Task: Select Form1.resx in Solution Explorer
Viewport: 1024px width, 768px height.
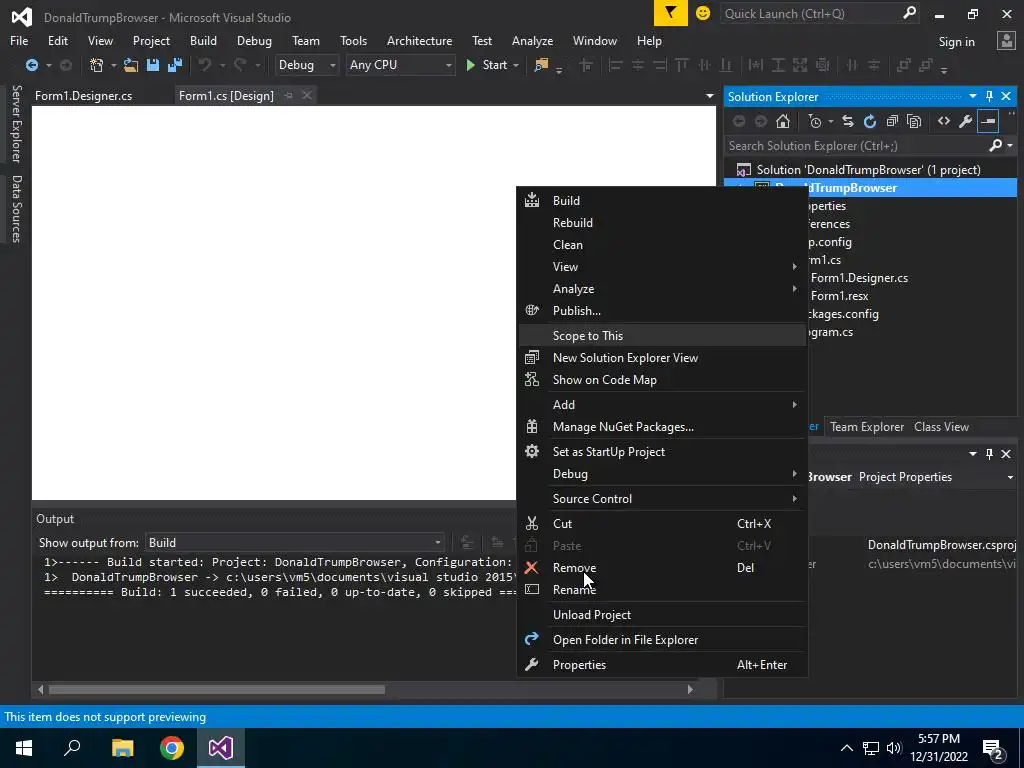Action: (x=839, y=296)
